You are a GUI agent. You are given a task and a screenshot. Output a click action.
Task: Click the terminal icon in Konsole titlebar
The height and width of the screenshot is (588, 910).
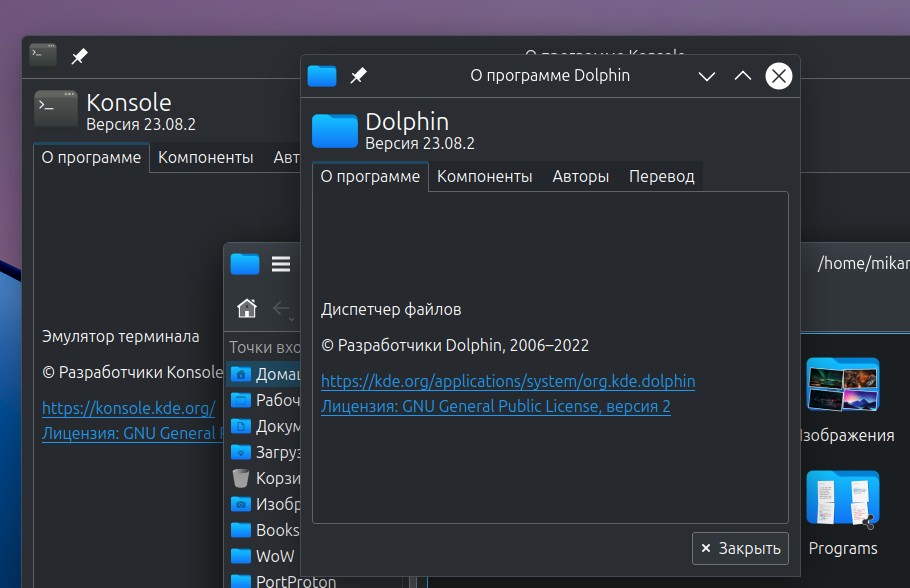point(43,55)
